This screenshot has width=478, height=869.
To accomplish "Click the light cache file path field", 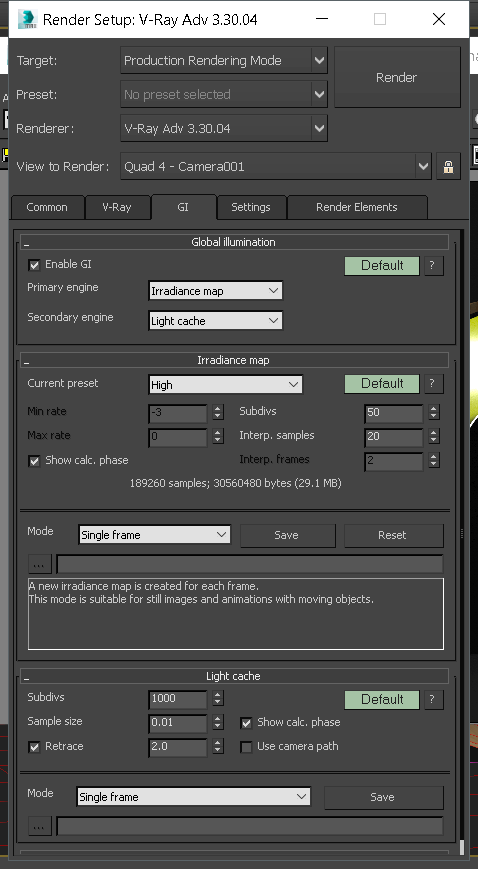I will (250, 826).
